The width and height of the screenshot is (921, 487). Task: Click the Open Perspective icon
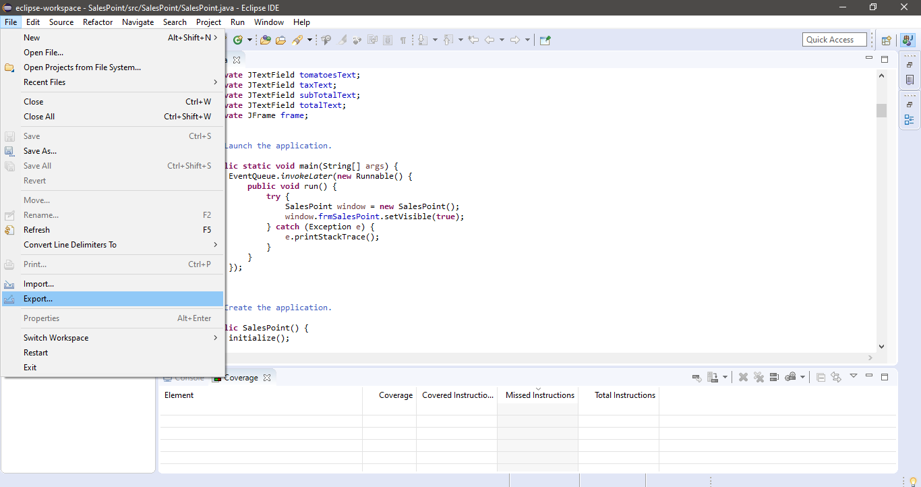coord(886,40)
